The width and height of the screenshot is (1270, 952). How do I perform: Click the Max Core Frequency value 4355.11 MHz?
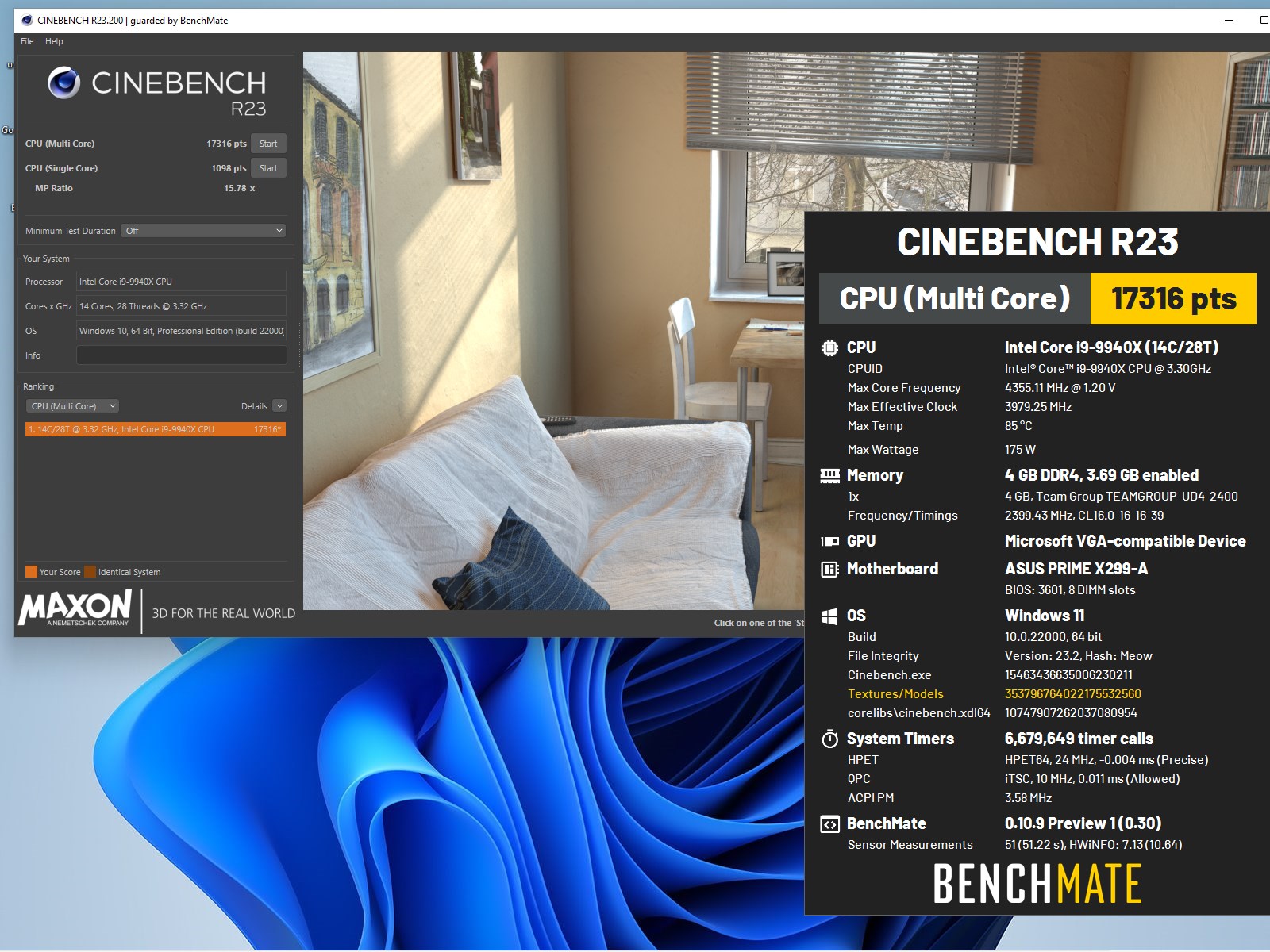pos(1060,388)
